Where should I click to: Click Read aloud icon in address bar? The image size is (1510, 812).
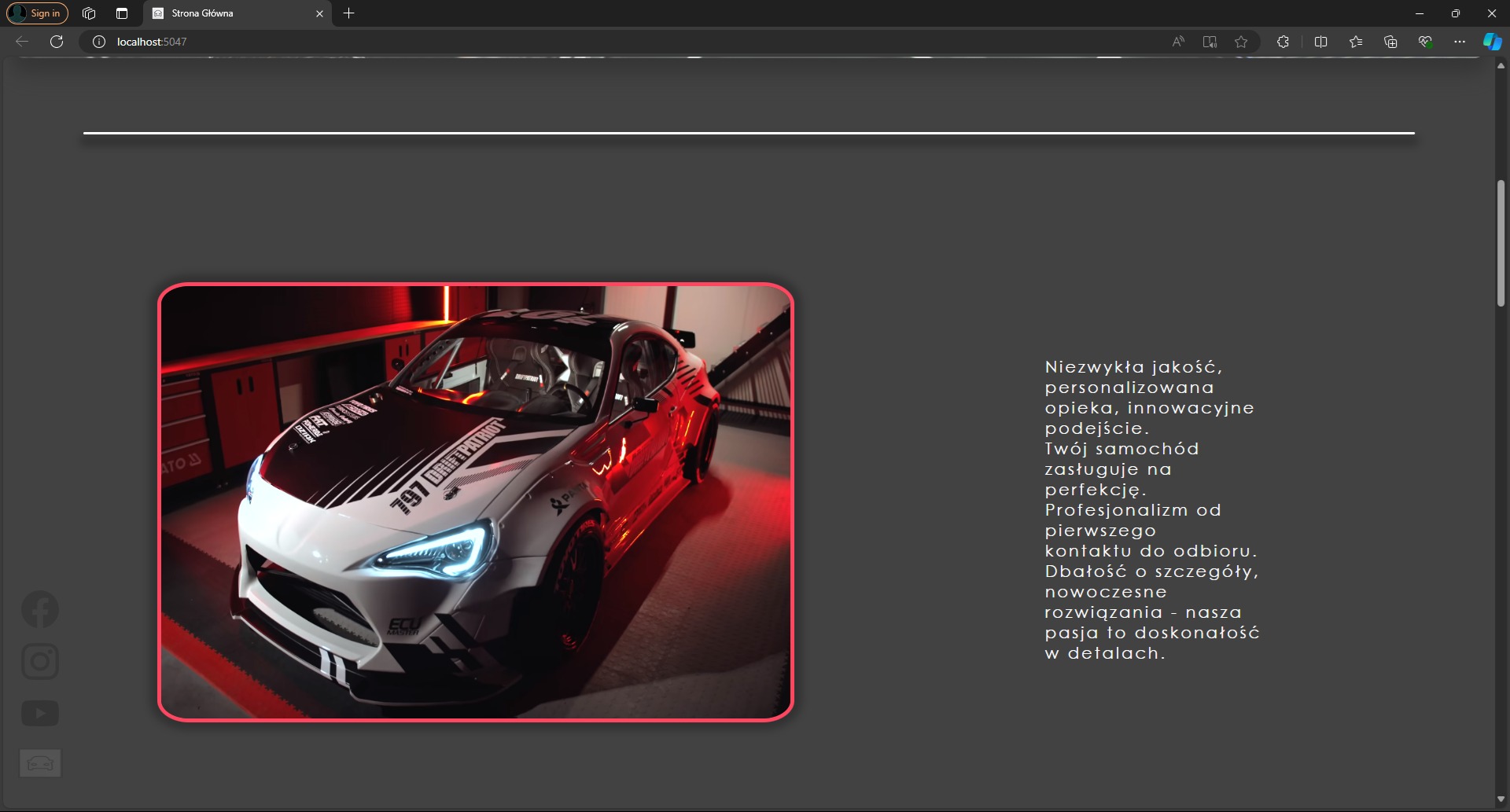pos(1178,42)
